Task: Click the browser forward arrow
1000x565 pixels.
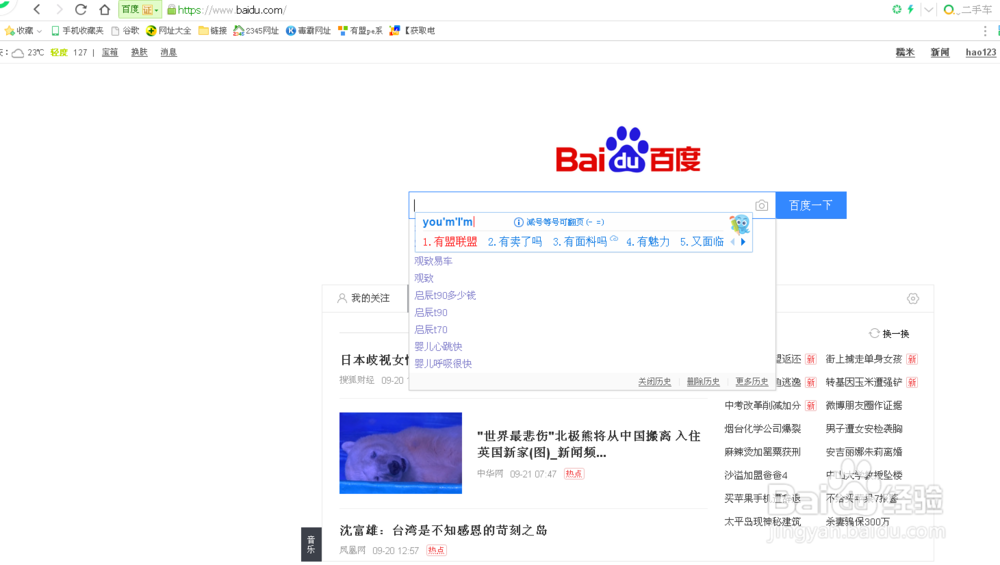Action: pyautogui.click(x=59, y=10)
